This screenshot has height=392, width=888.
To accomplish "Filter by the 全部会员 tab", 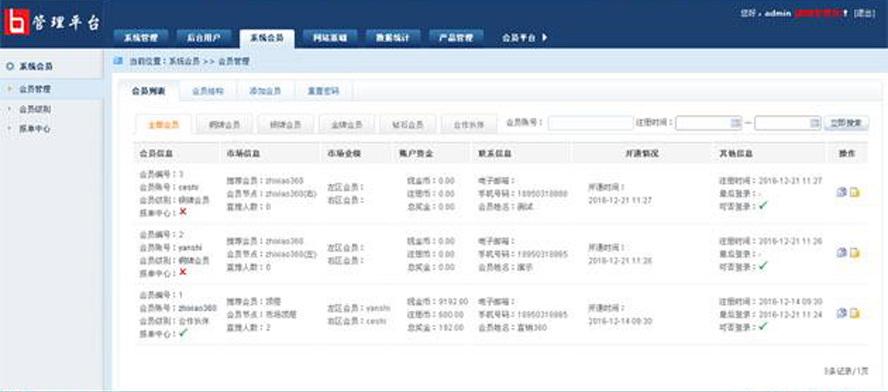I will click(x=163, y=124).
